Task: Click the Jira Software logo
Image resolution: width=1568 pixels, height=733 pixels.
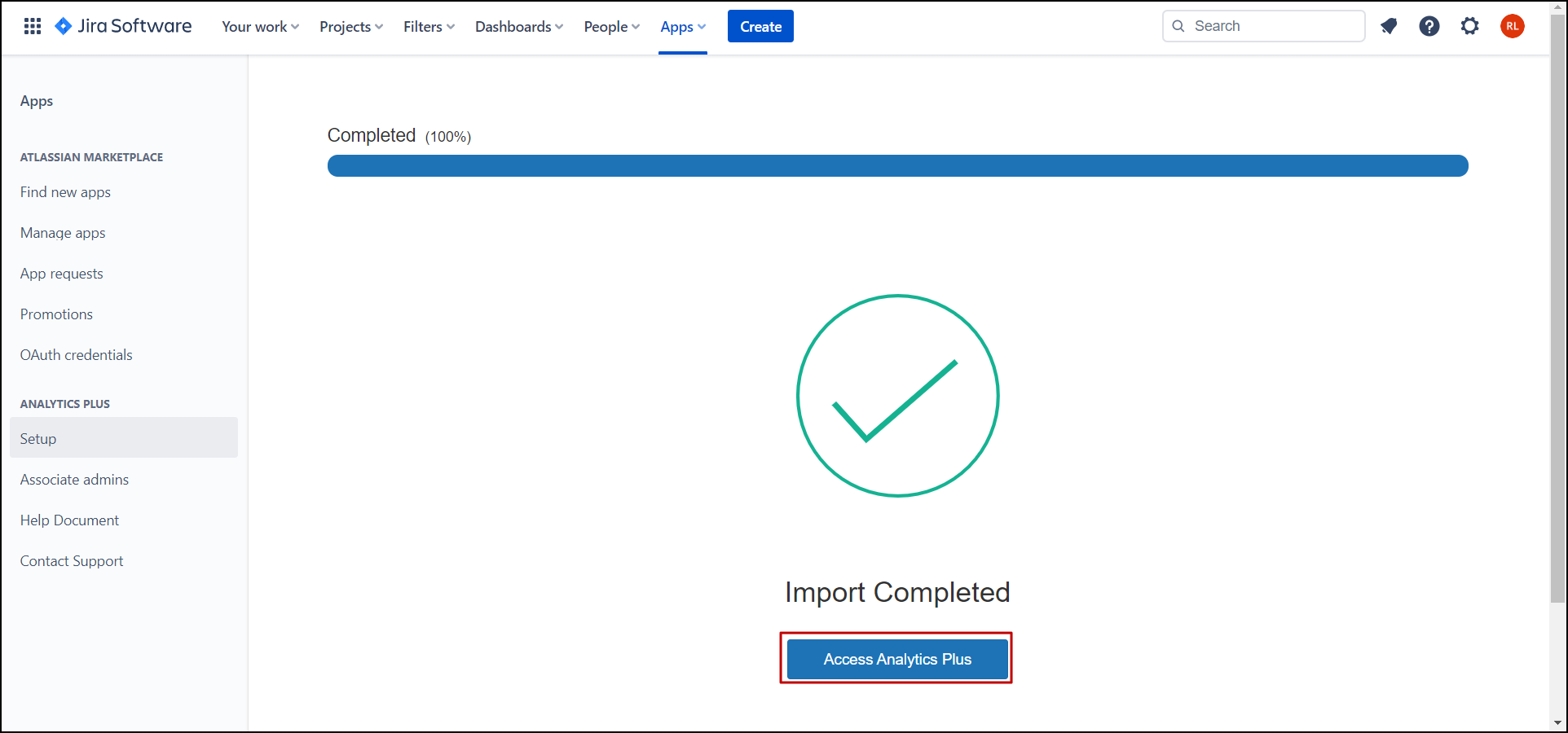Action: coord(123,27)
